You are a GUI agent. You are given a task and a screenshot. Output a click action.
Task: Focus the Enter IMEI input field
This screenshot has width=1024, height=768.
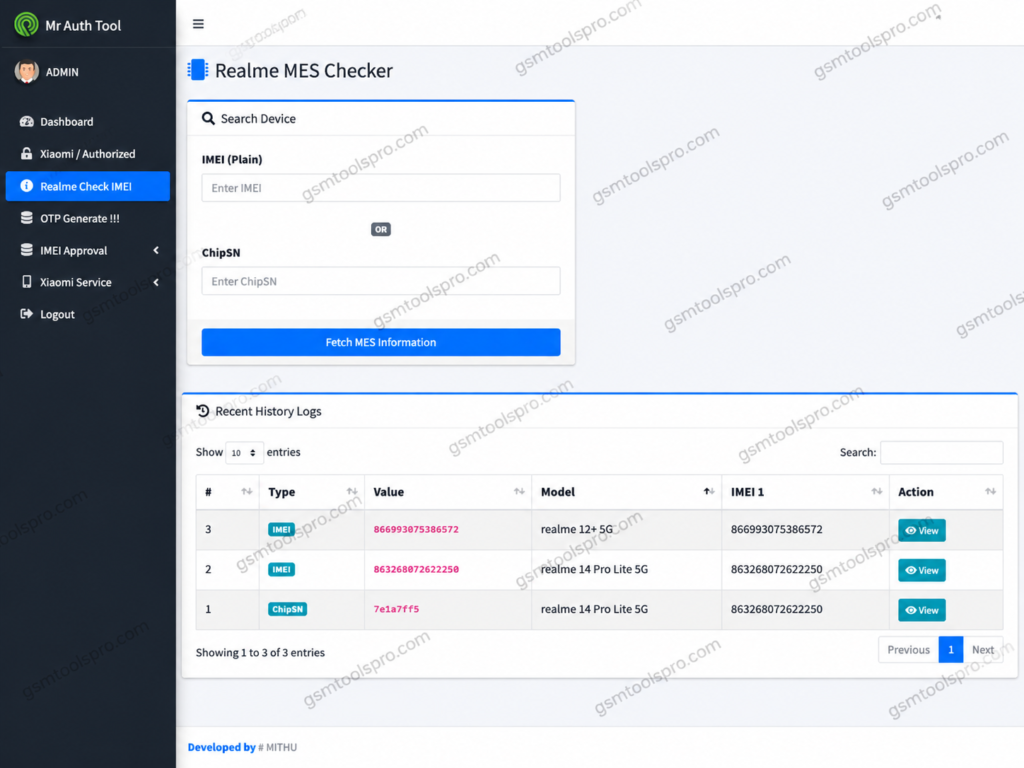point(381,188)
